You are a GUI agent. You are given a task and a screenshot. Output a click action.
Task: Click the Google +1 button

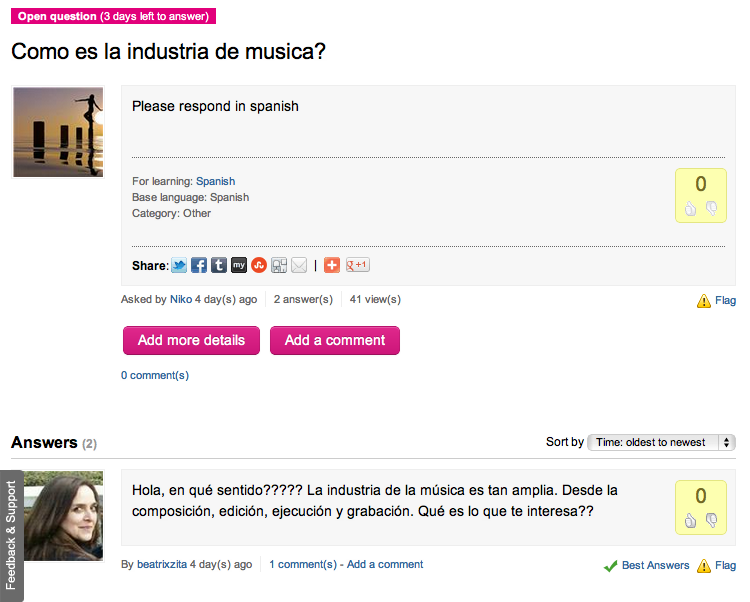tap(358, 265)
